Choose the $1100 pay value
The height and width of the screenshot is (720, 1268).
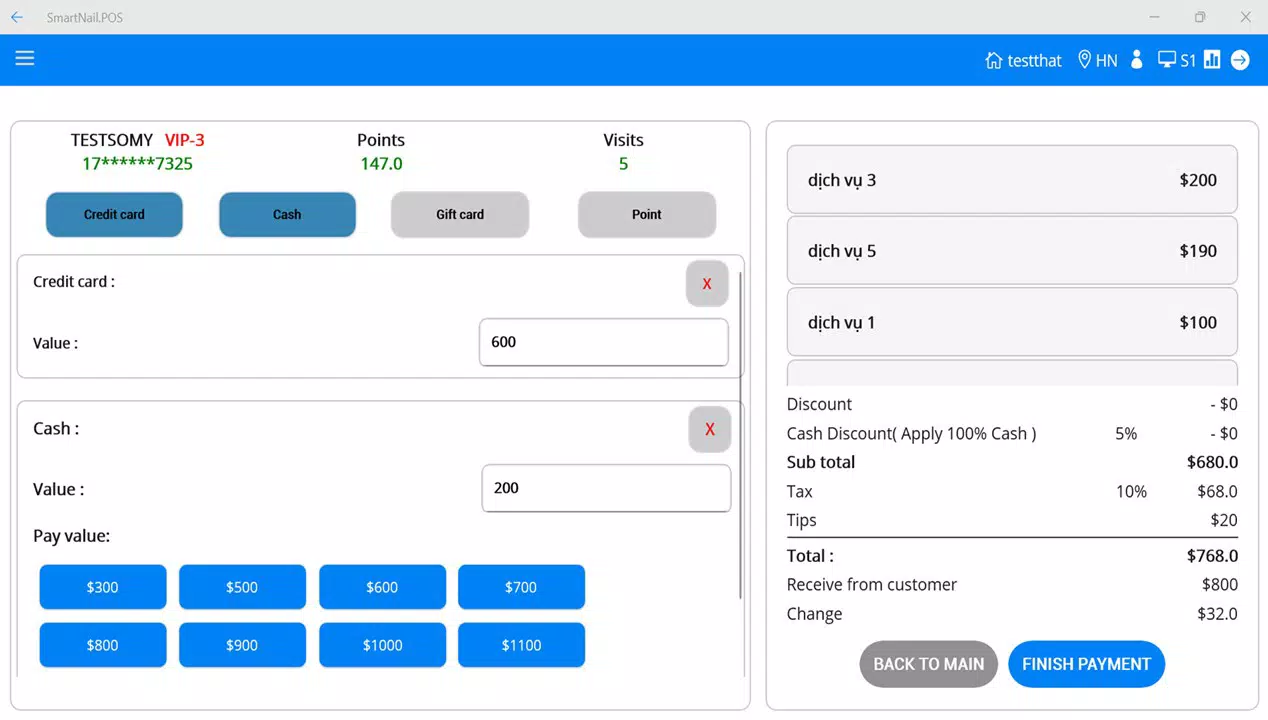(521, 645)
